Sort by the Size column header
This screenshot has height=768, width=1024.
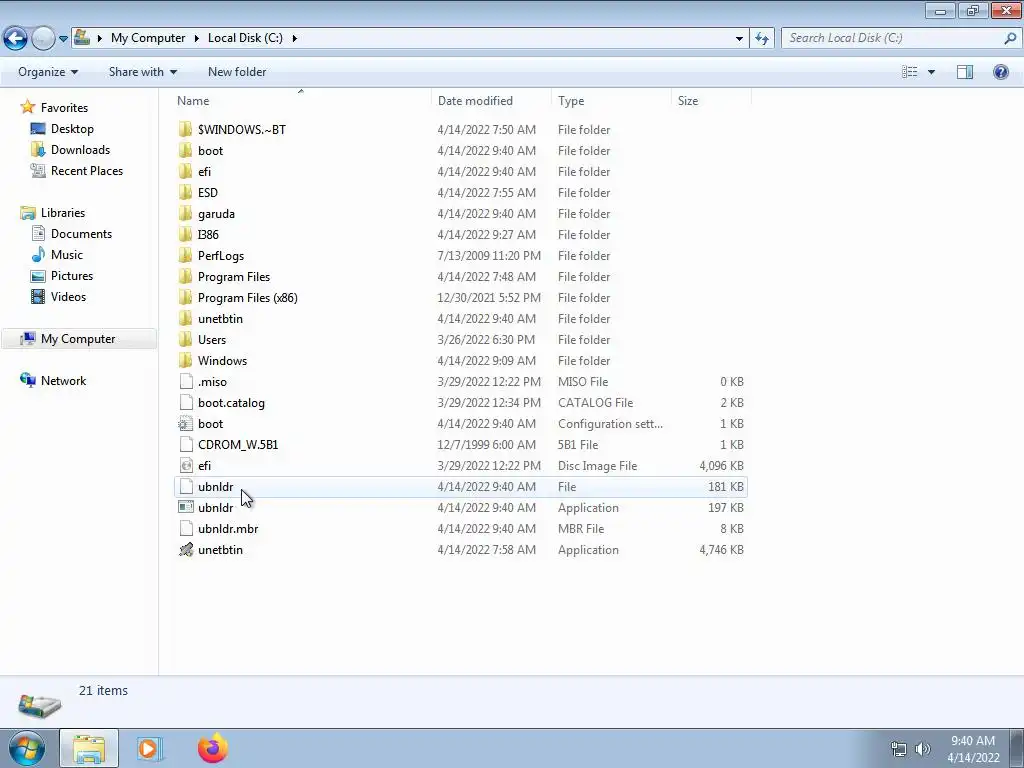click(x=688, y=101)
